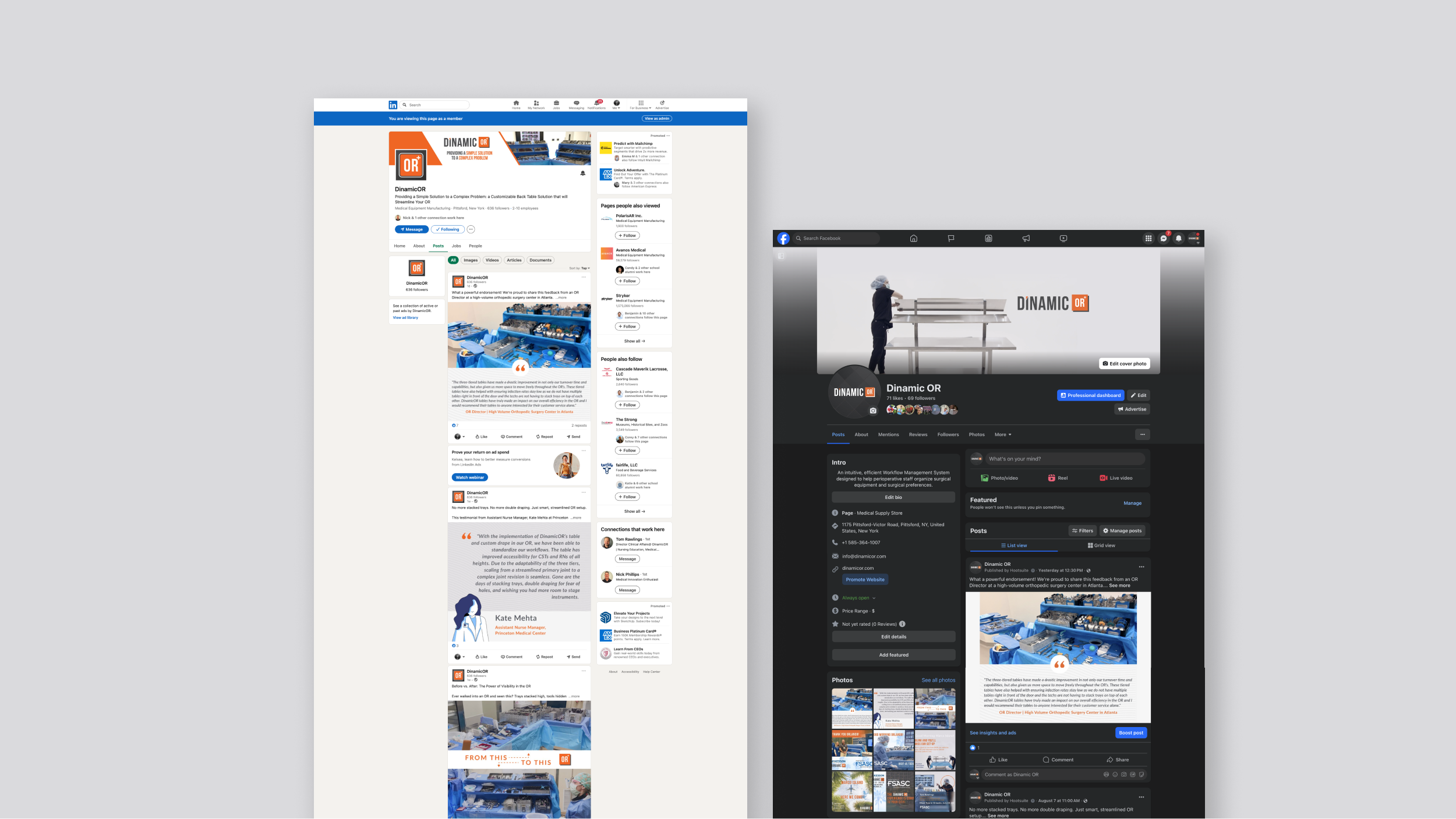Open LinkedIn Notifications bell with badge

tap(596, 105)
